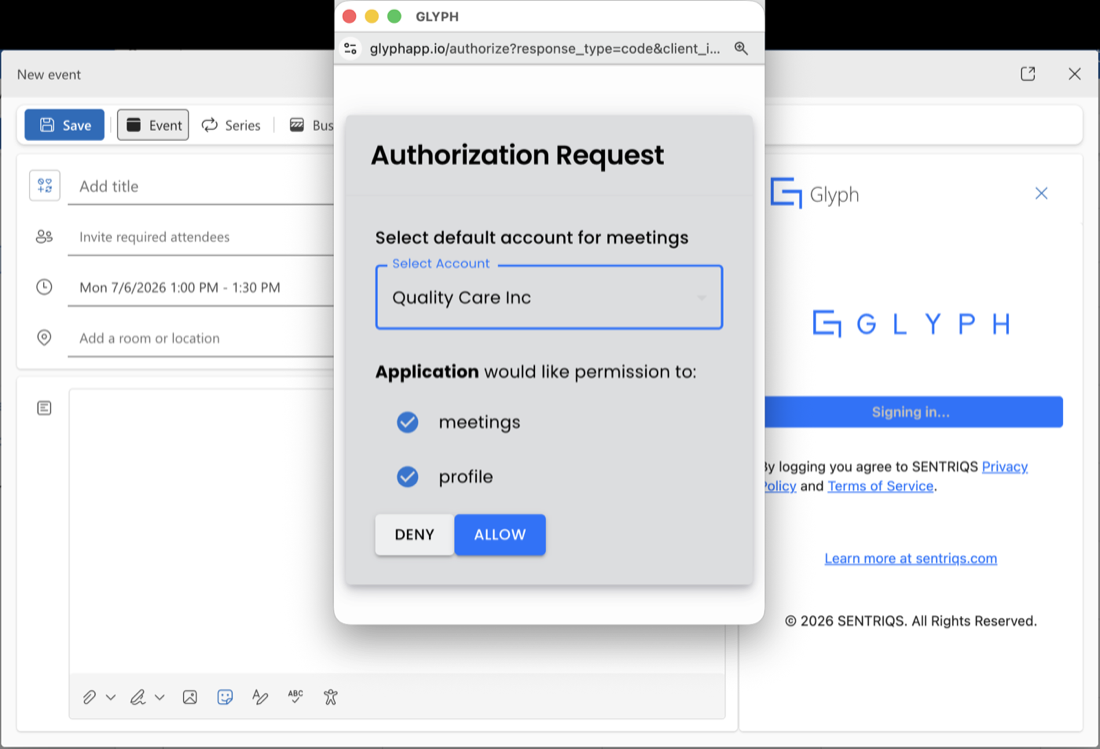Click the description notes icon
1100x749 pixels.
[x=44, y=408]
